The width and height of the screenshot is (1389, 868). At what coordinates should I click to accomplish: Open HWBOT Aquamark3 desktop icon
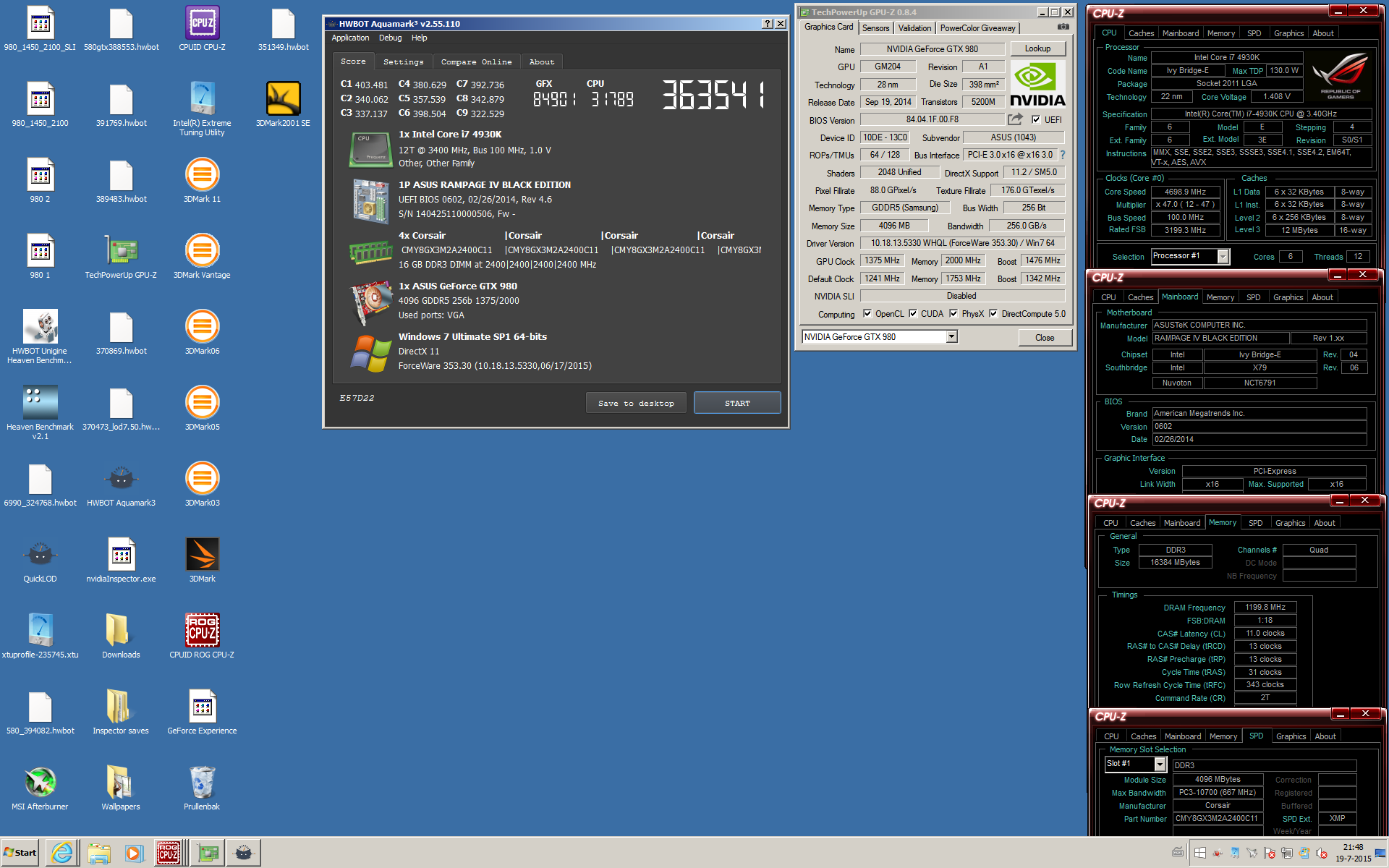point(121,485)
